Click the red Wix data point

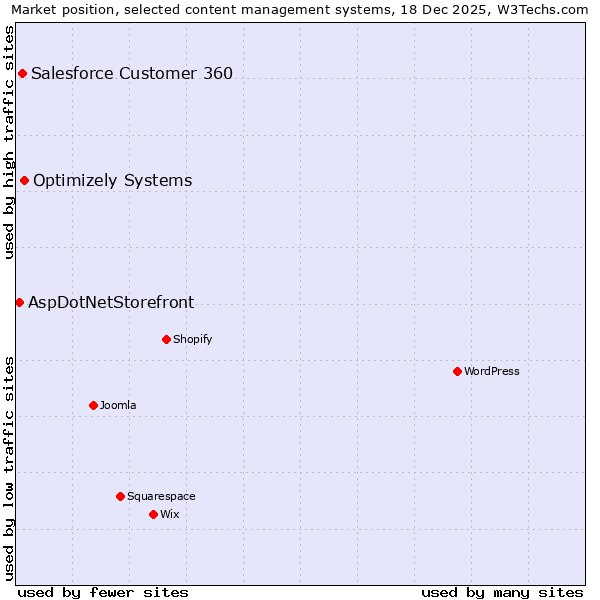click(153, 515)
